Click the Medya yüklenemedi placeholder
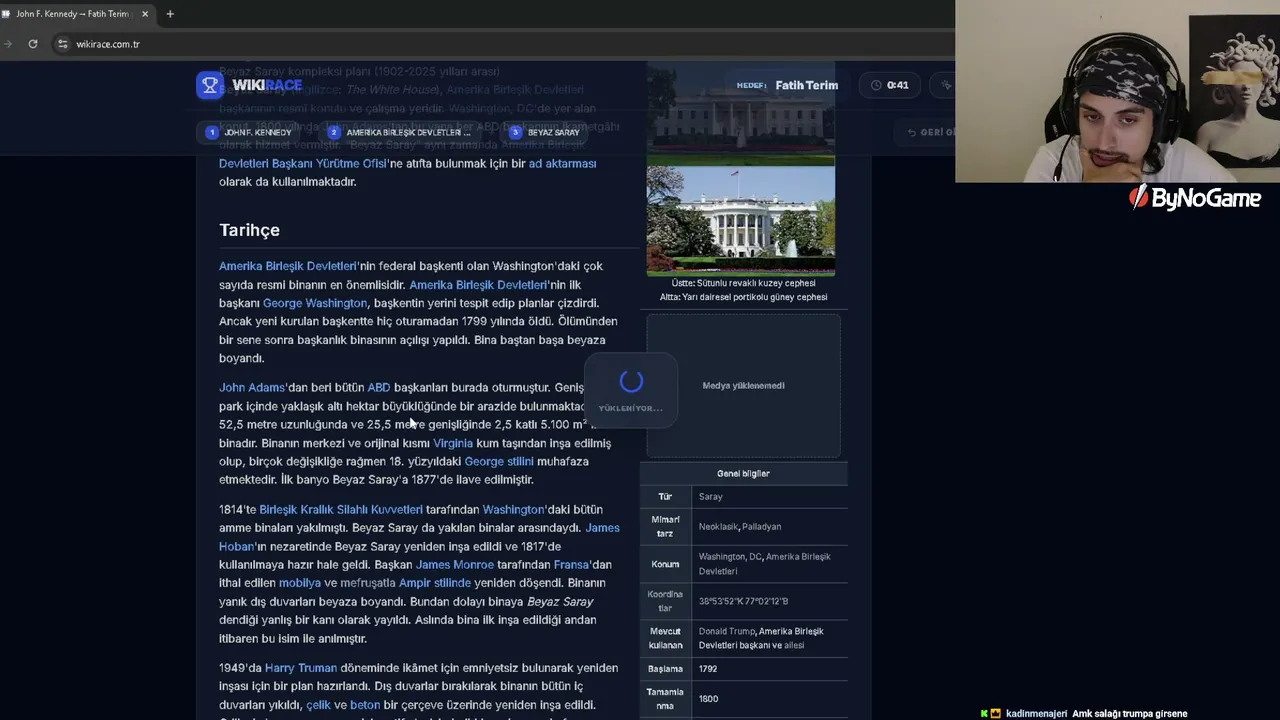 743,386
